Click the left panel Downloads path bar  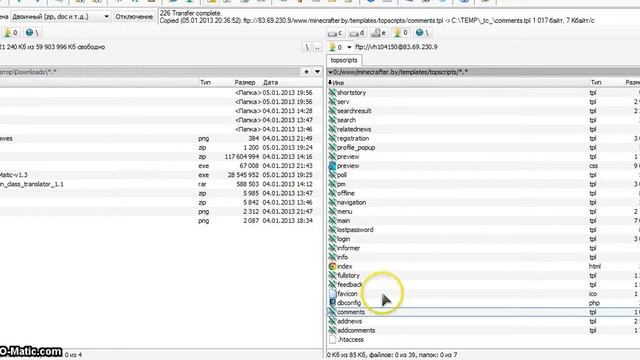pos(150,72)
